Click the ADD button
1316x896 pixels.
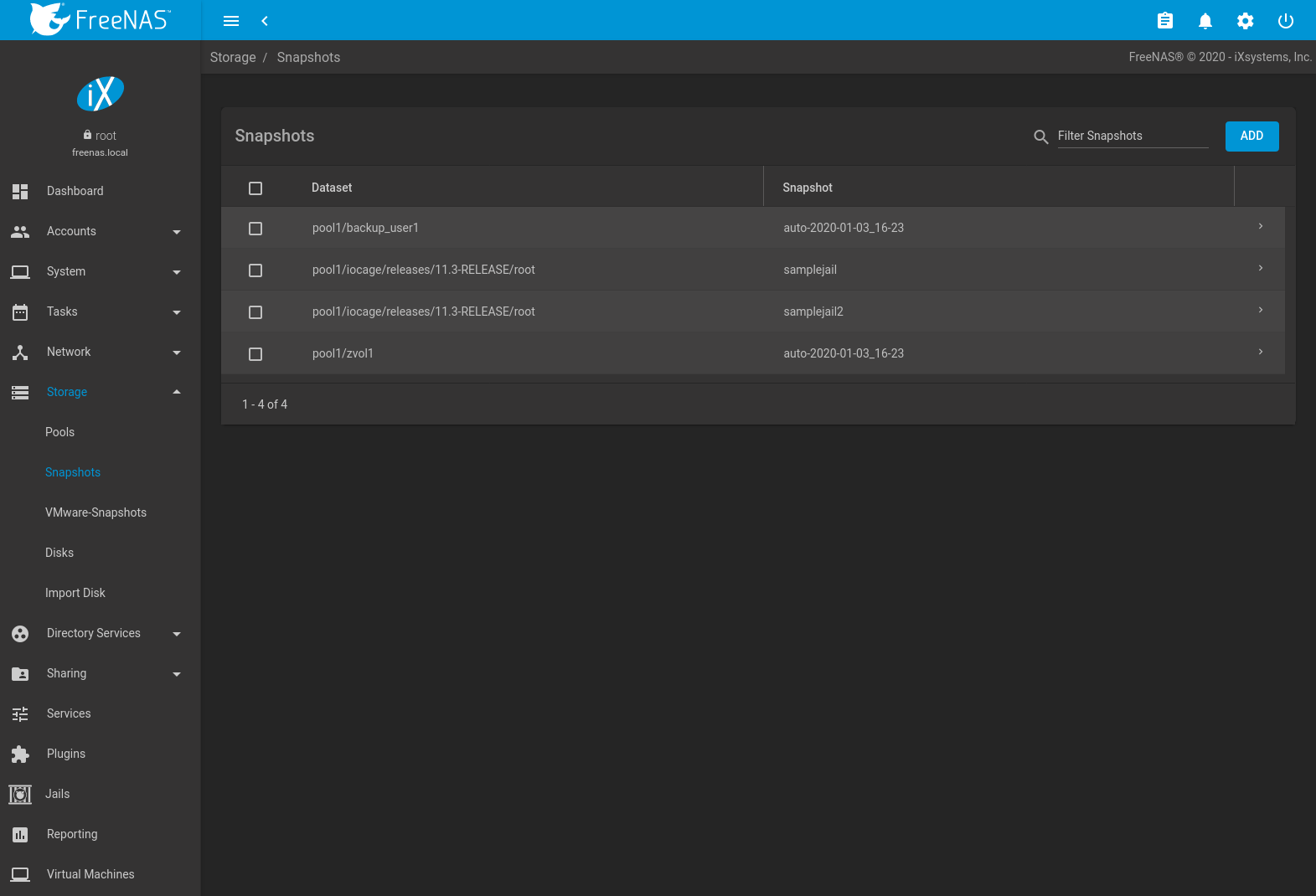point(1251,136)
